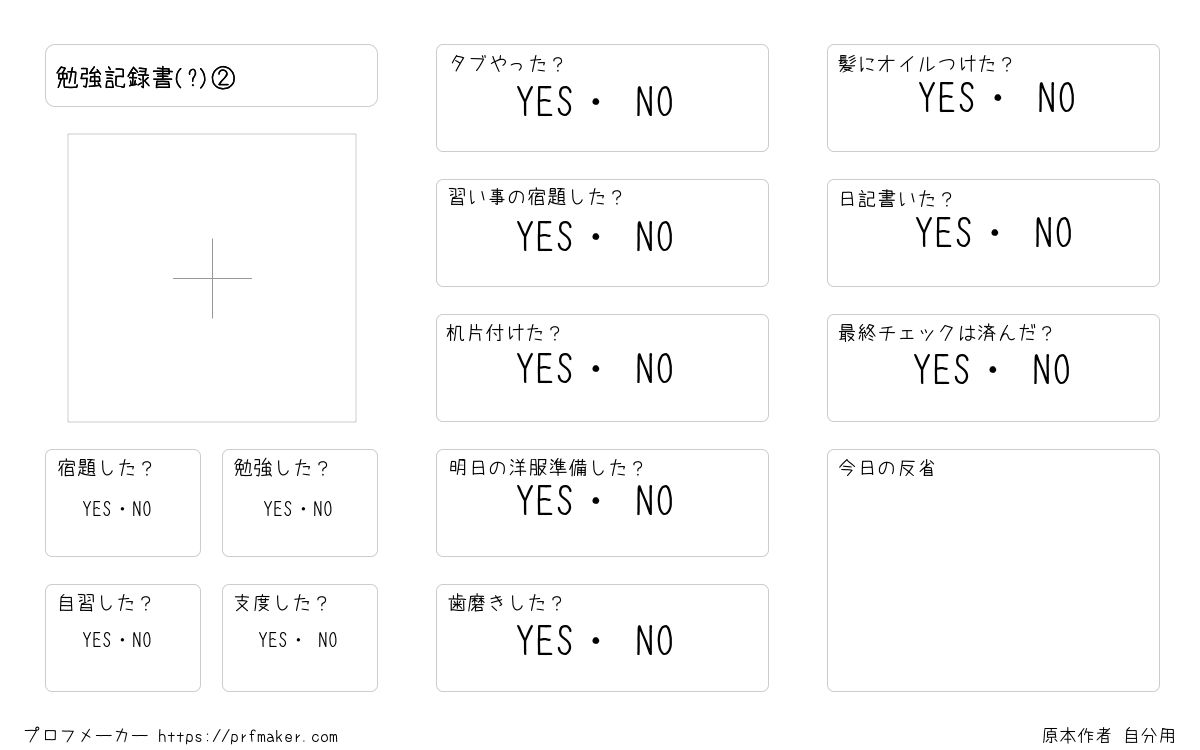Choose NO in 支度した？ box
The height and width of the screenshot is (750, 1200).
(327, 640)
